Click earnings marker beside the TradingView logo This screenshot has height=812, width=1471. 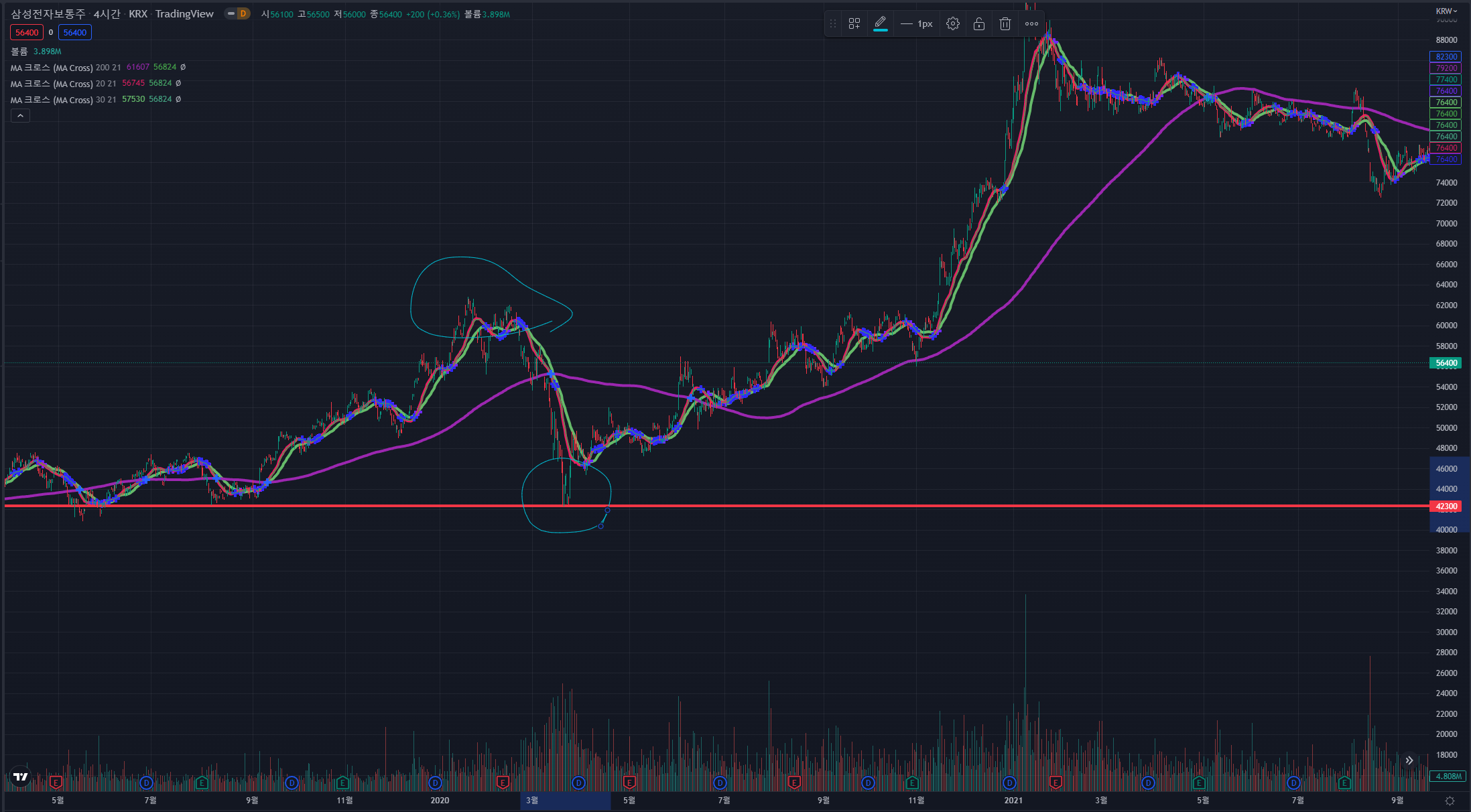[56, 782]
